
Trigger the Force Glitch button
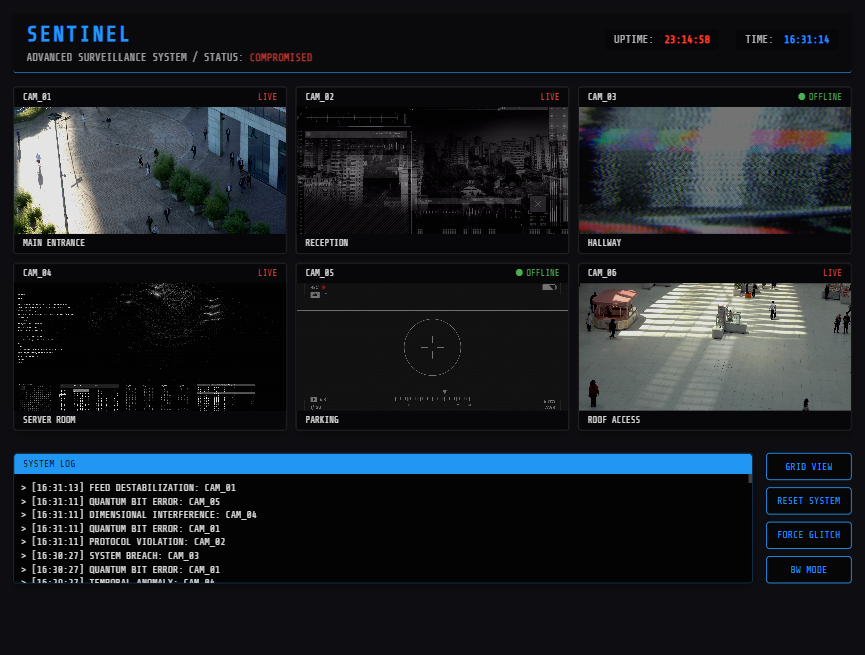tap(808, 535)
